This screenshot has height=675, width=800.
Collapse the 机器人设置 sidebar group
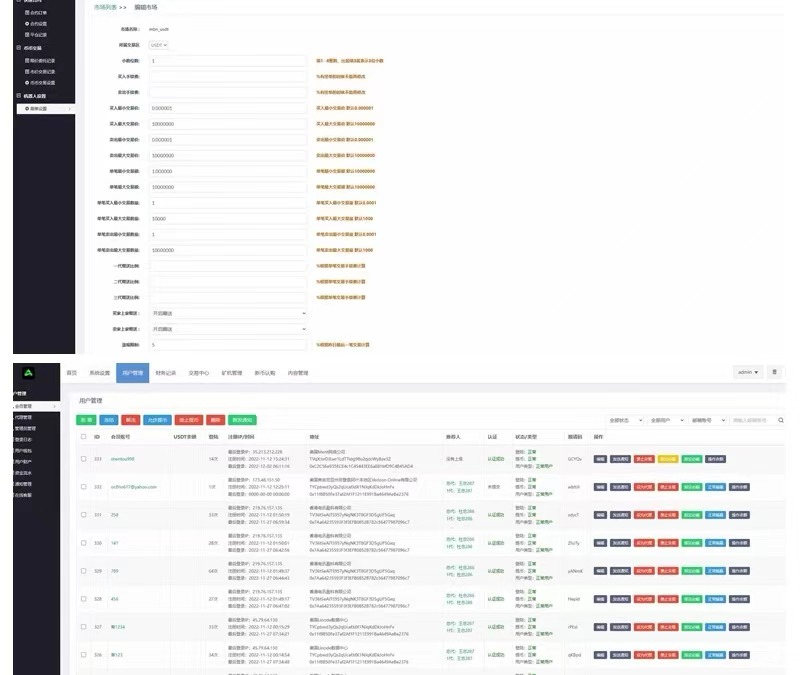(x=19, y=96)
